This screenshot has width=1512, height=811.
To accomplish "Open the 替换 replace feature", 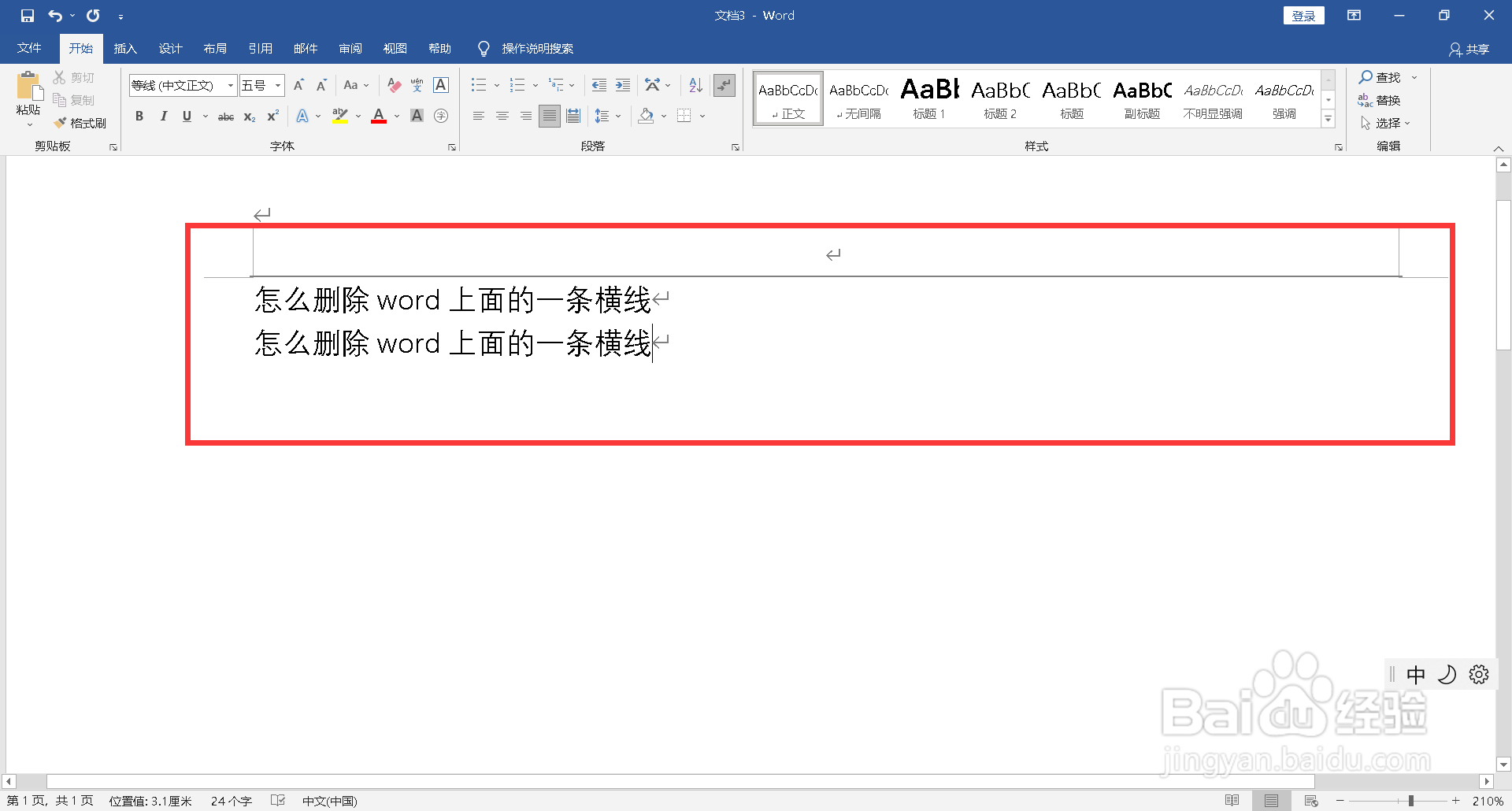I will coord(1385,100).
